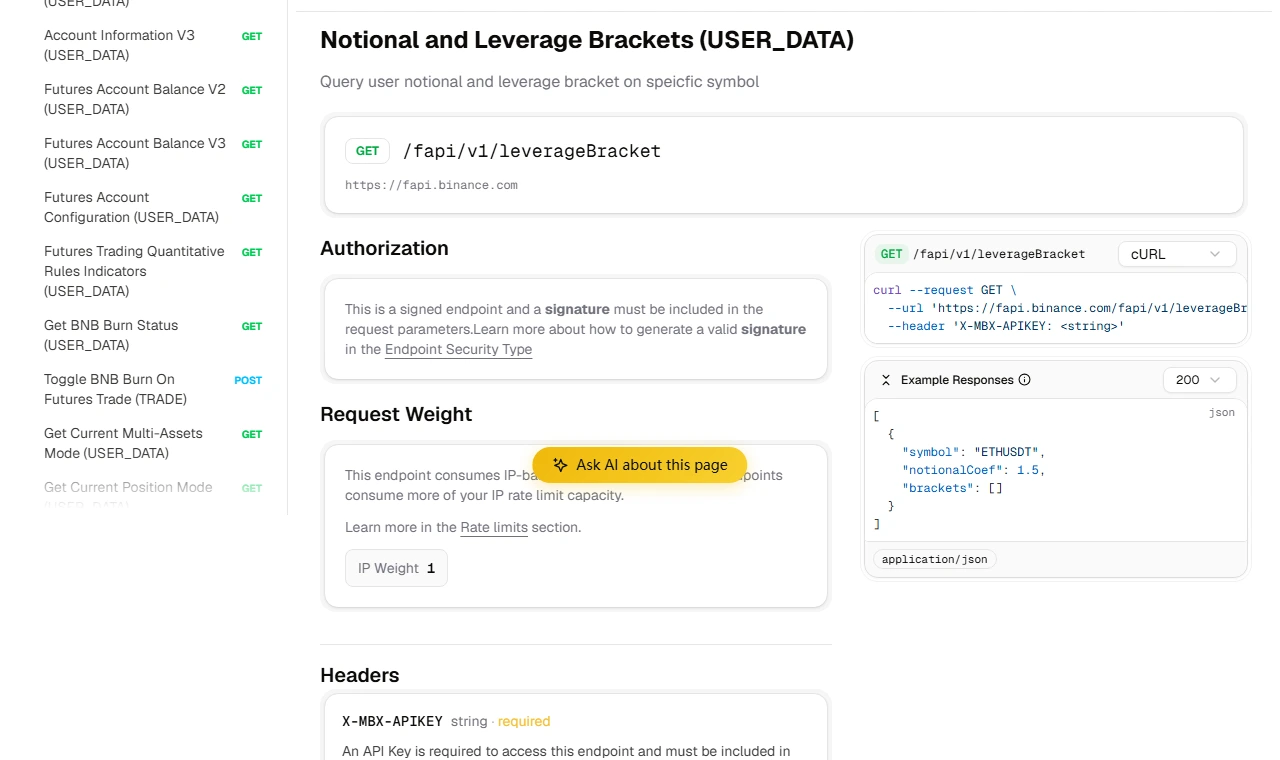
Task: Click the "notionalCoef": 1.5 response line
Action: click(973, 470)
